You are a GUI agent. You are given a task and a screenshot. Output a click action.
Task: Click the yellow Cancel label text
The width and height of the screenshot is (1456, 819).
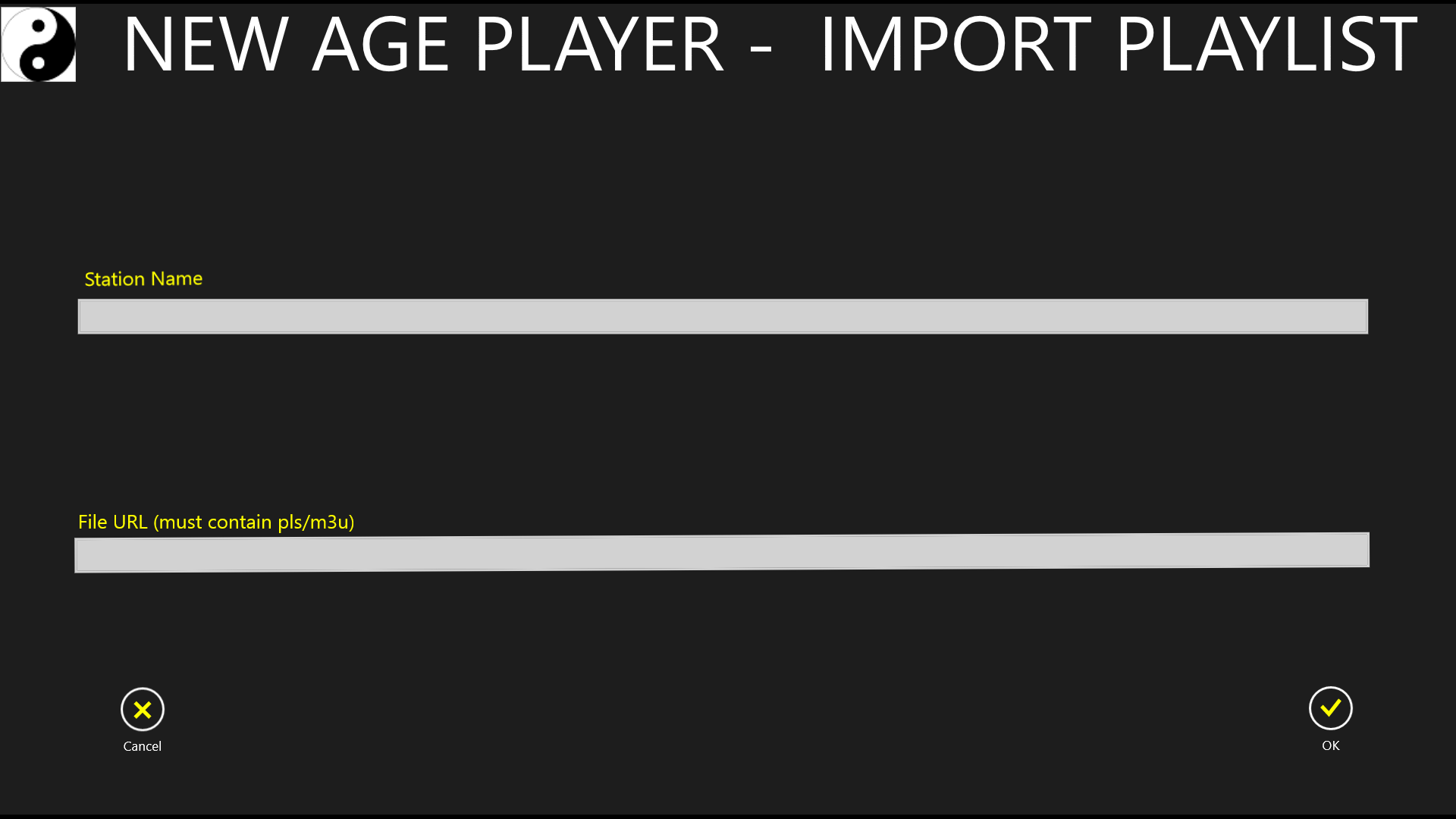pyautogui.click(x=142, y=746)
